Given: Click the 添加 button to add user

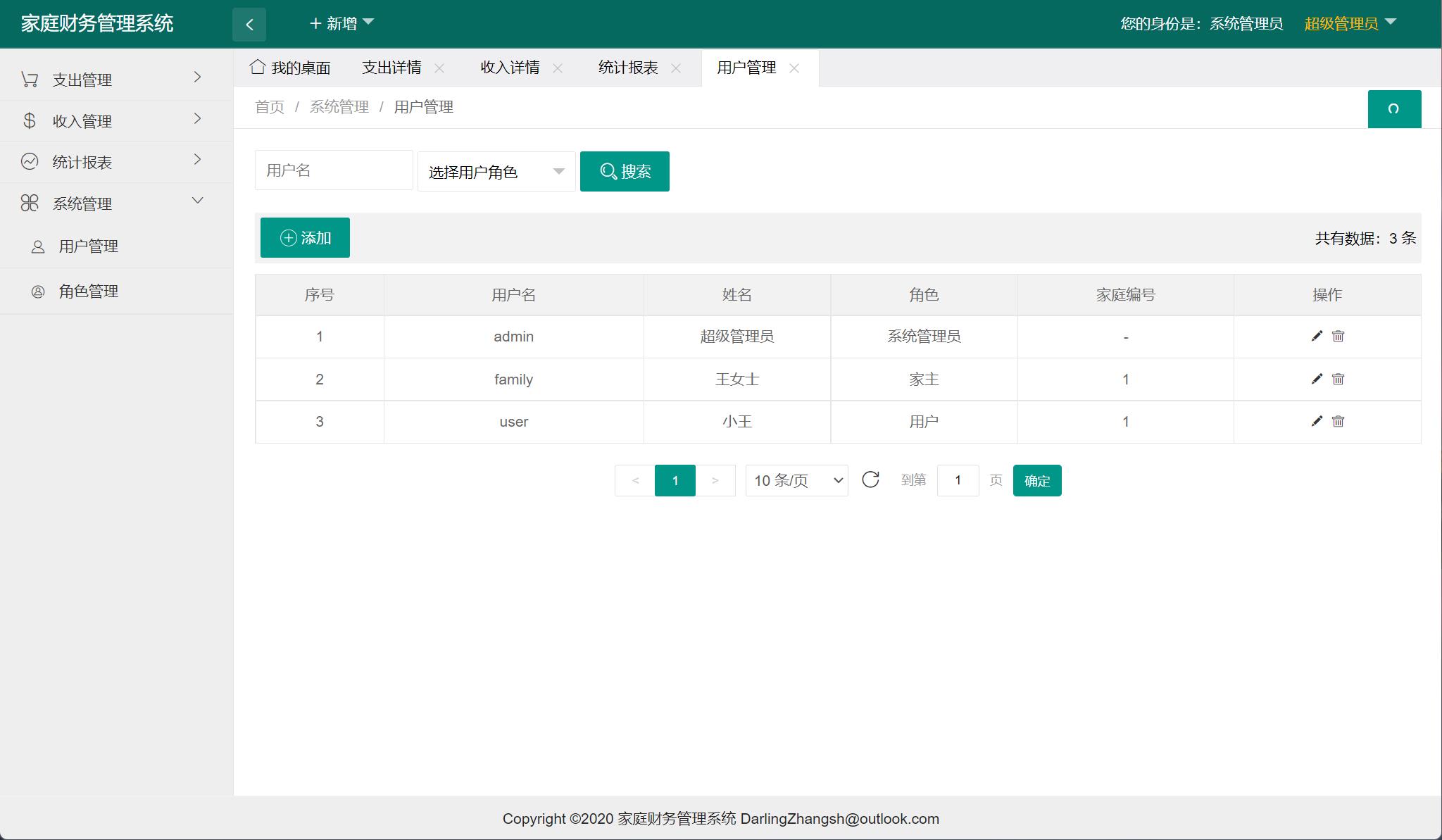Looking at the screenshot, I should coord(305,237).
